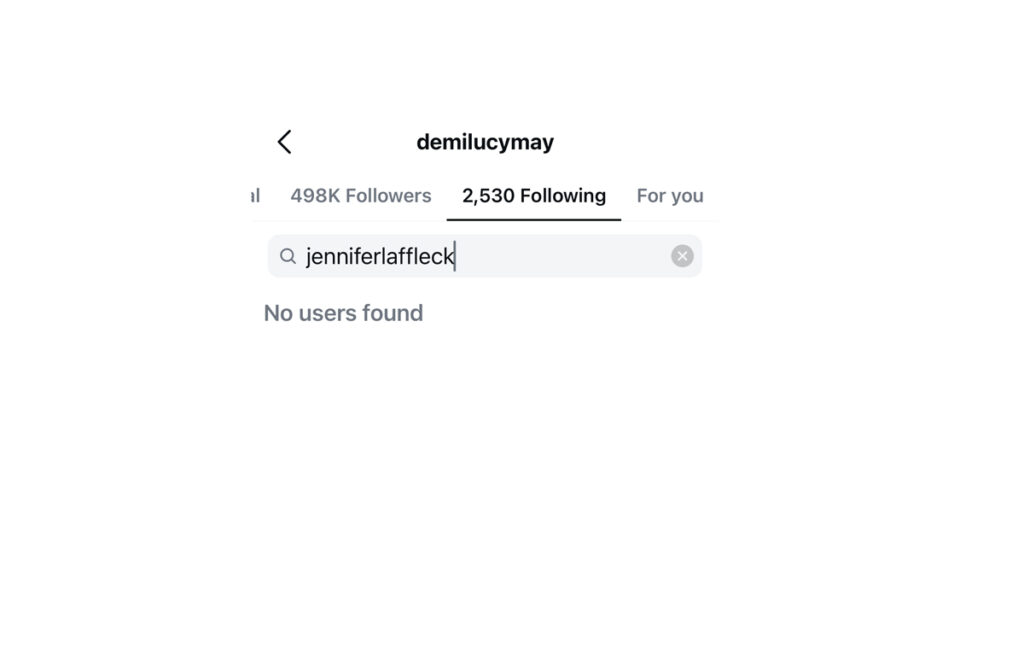Go back using the left arrow
The width and height of the screenshot is (1024, 660).
pos(284,142)
